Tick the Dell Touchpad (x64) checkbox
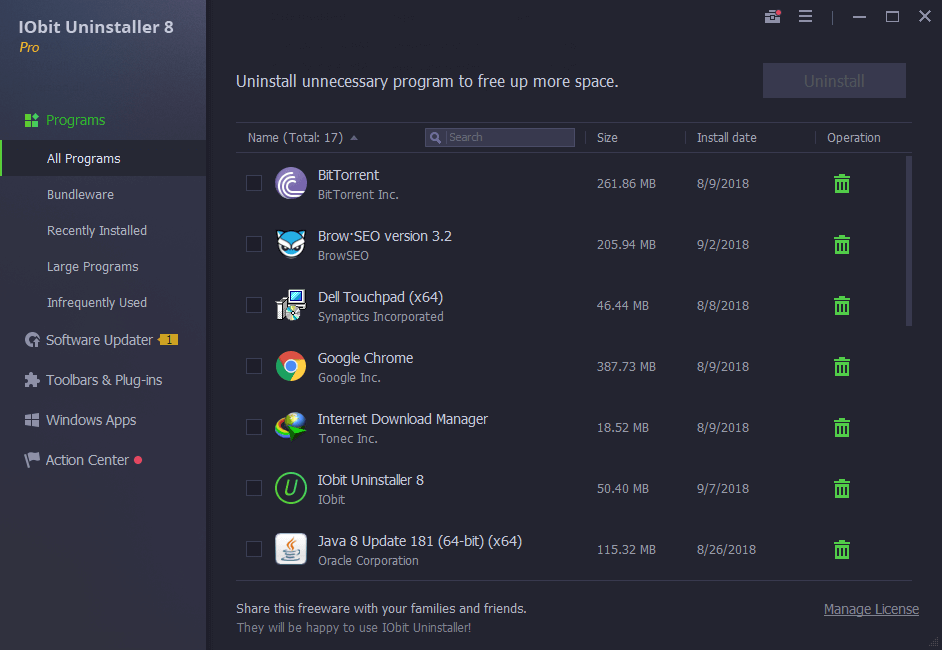This screenshot has width=942, height=650. (254, 305)
